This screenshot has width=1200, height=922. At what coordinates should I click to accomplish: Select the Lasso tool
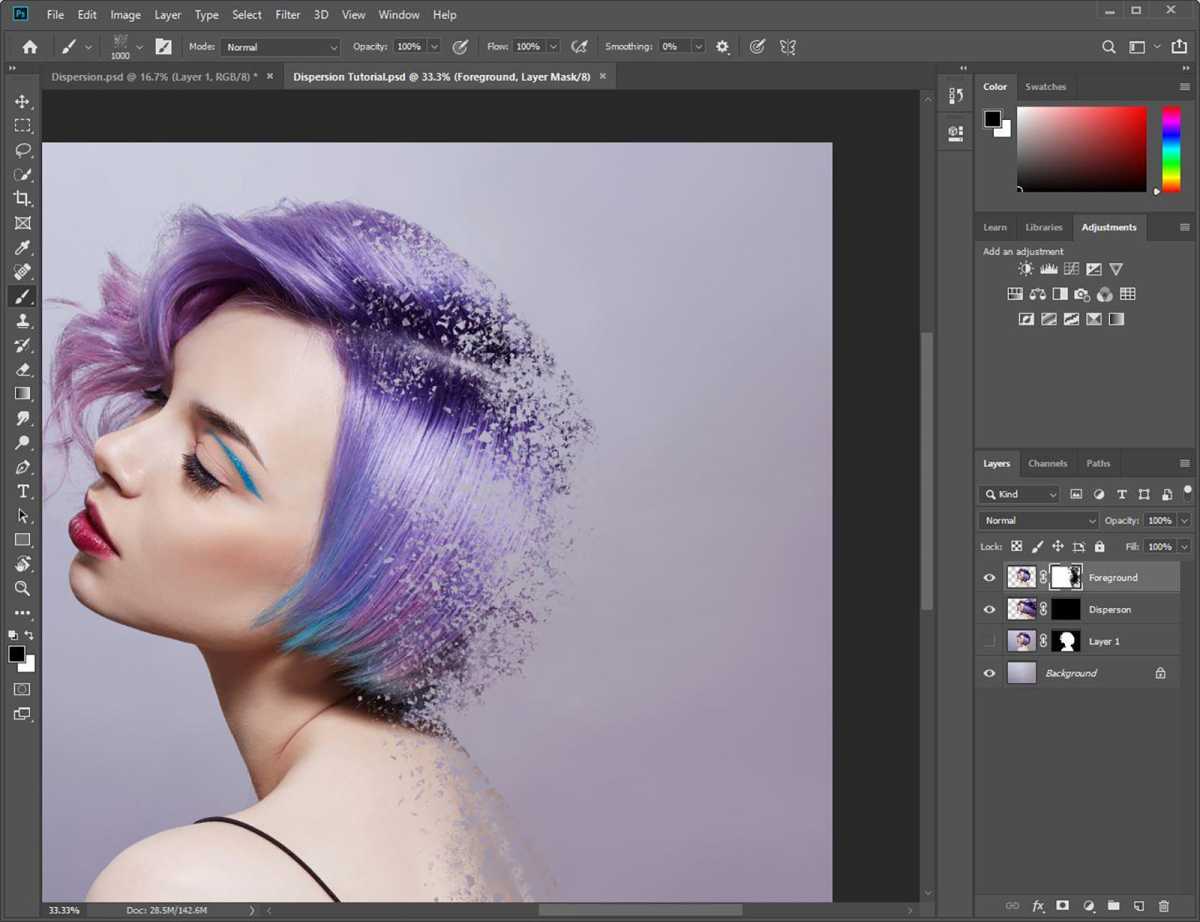click(x=22, y=150)
